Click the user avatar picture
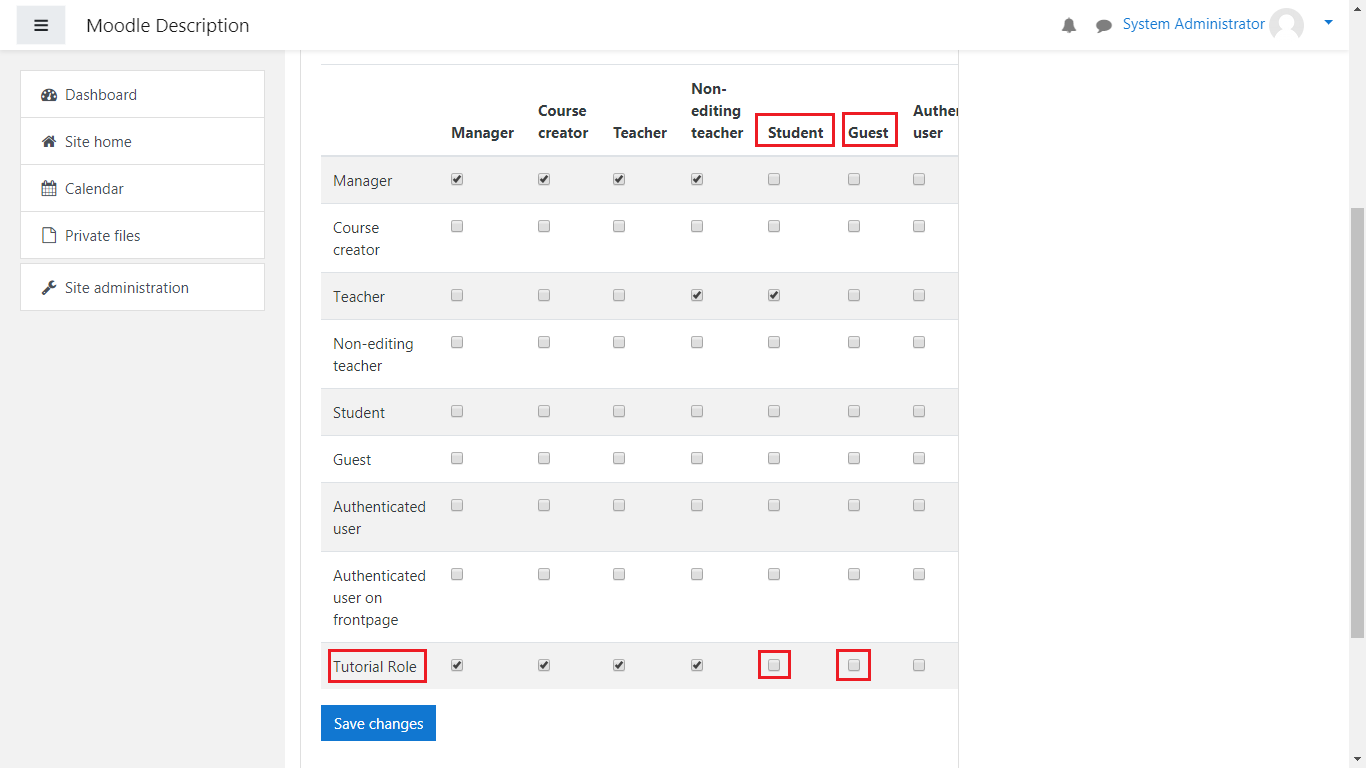This screenshot has width=1366, height=768. point(1286,25)
